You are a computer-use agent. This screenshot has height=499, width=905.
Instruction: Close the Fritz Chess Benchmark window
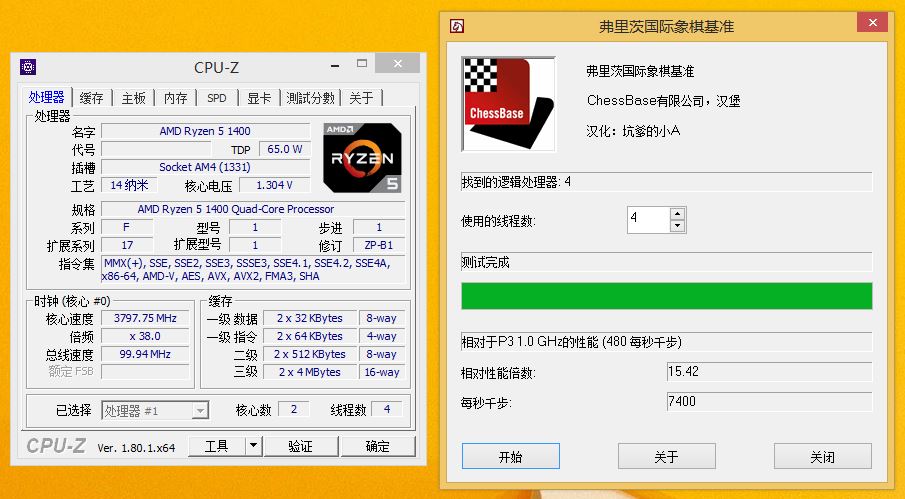873,22
